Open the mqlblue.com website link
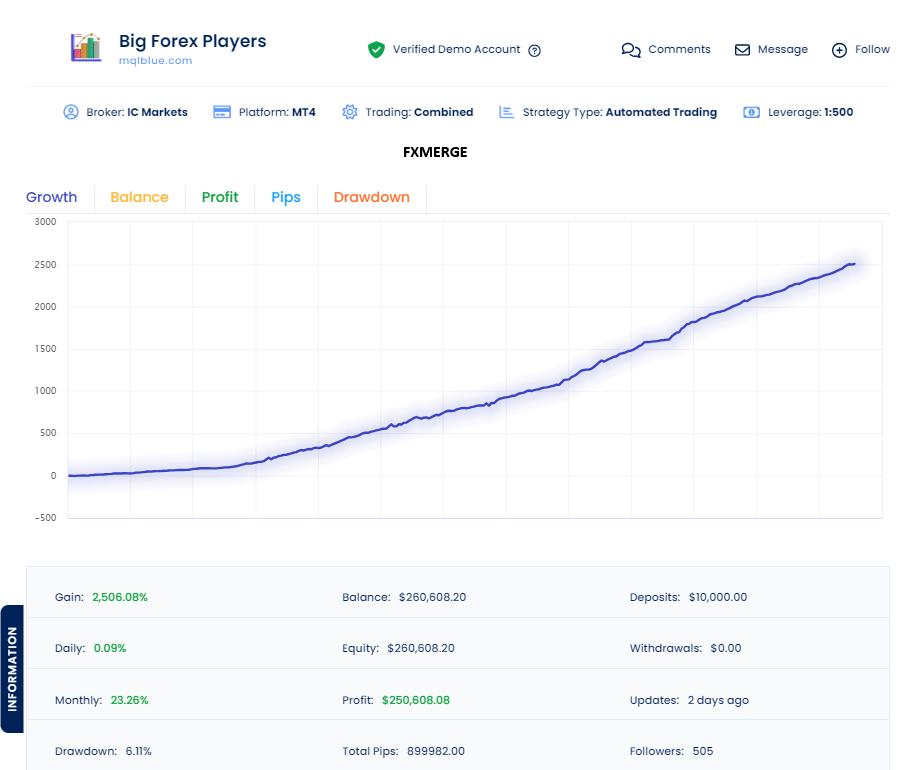Viewport: 917px width, 770px height. point(153,60)
